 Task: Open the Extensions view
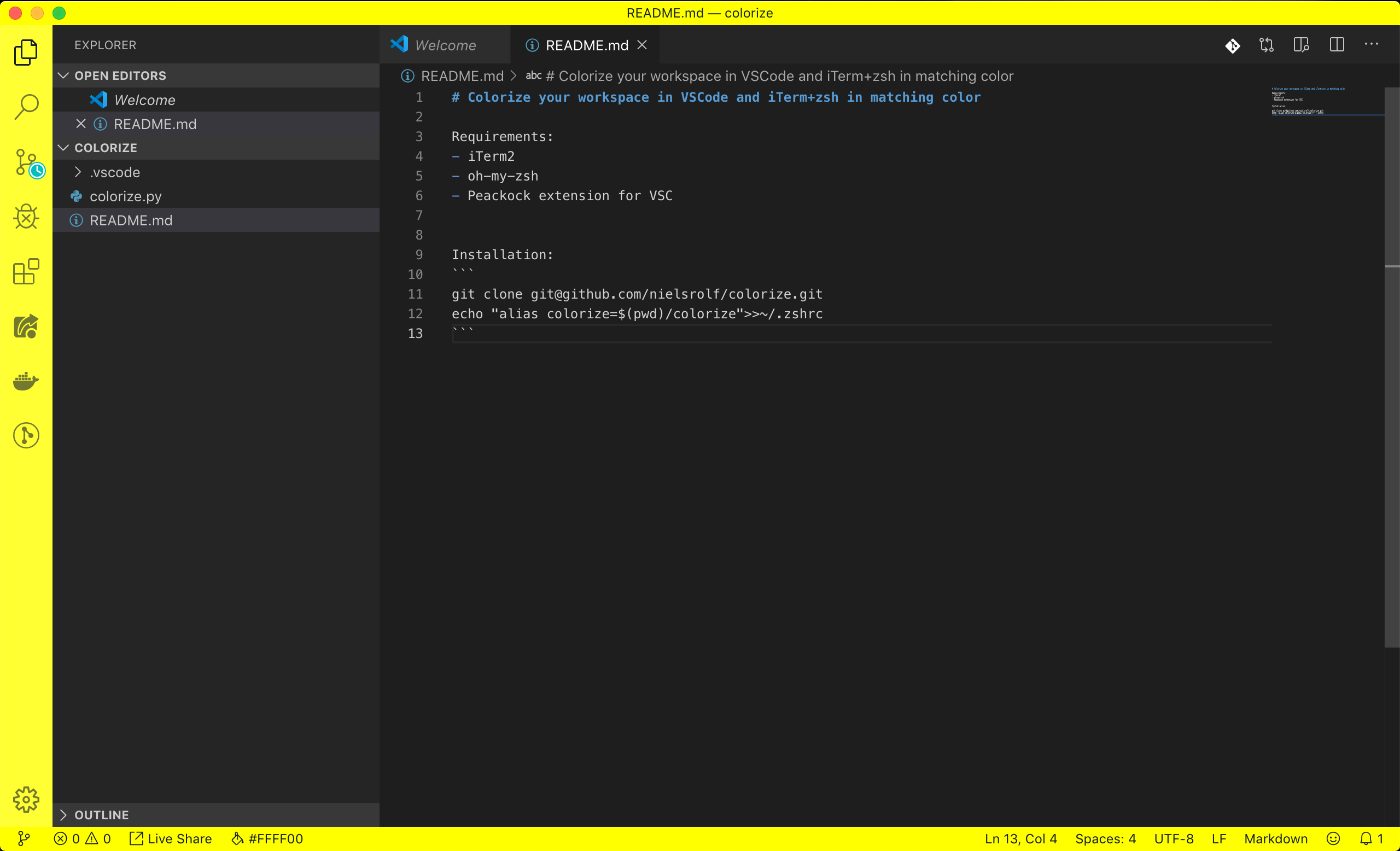coord(26,272)
